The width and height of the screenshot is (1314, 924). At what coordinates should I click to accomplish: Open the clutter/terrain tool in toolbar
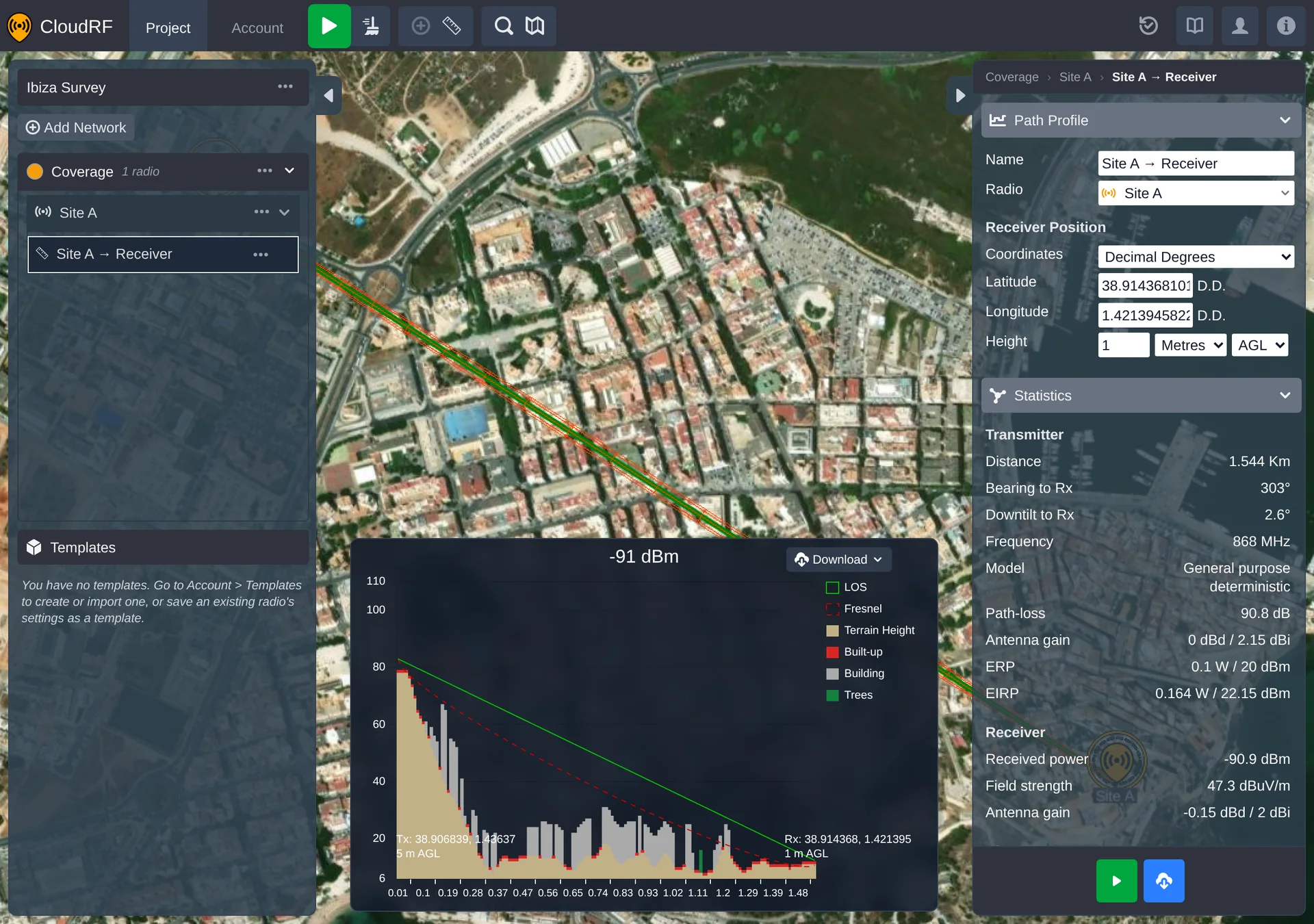pyautogui.click(x=371, y=26)
